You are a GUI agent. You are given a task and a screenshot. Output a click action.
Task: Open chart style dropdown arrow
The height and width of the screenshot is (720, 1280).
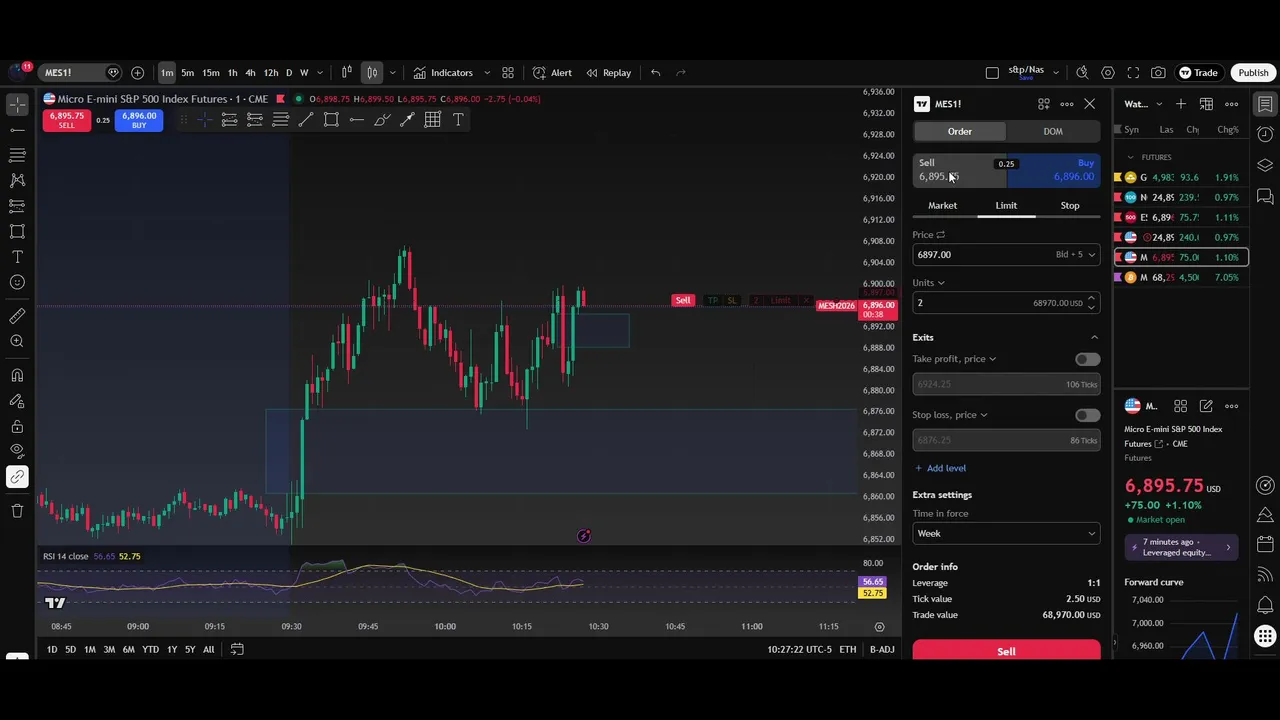pyautogui.click(x=392, y=73)
